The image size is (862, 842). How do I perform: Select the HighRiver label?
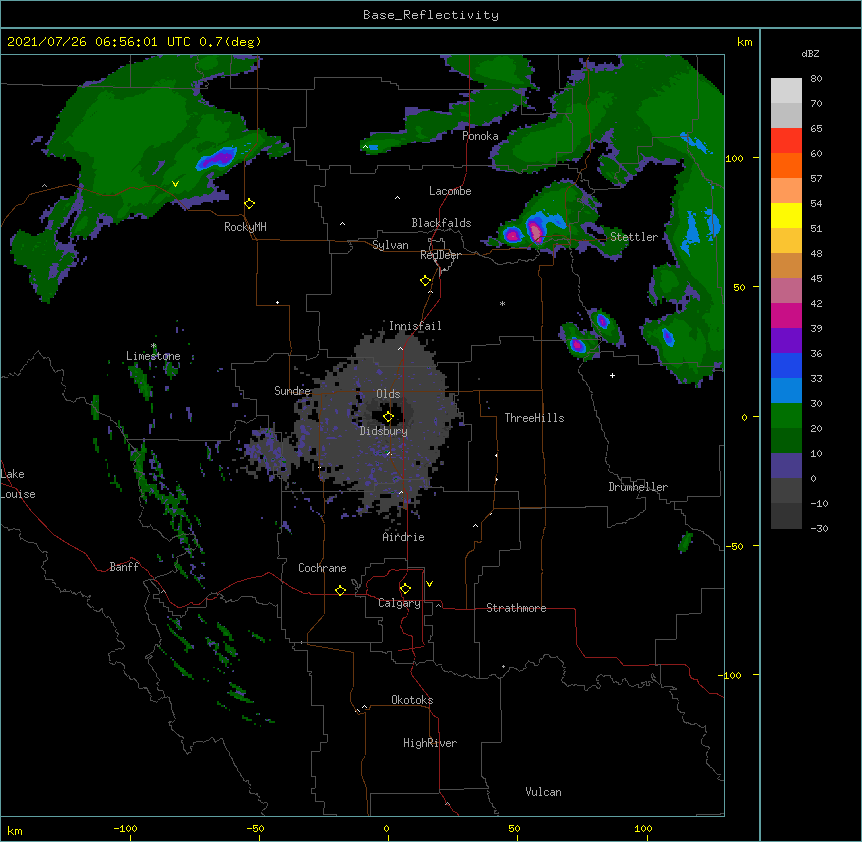[x=430, y=743]
